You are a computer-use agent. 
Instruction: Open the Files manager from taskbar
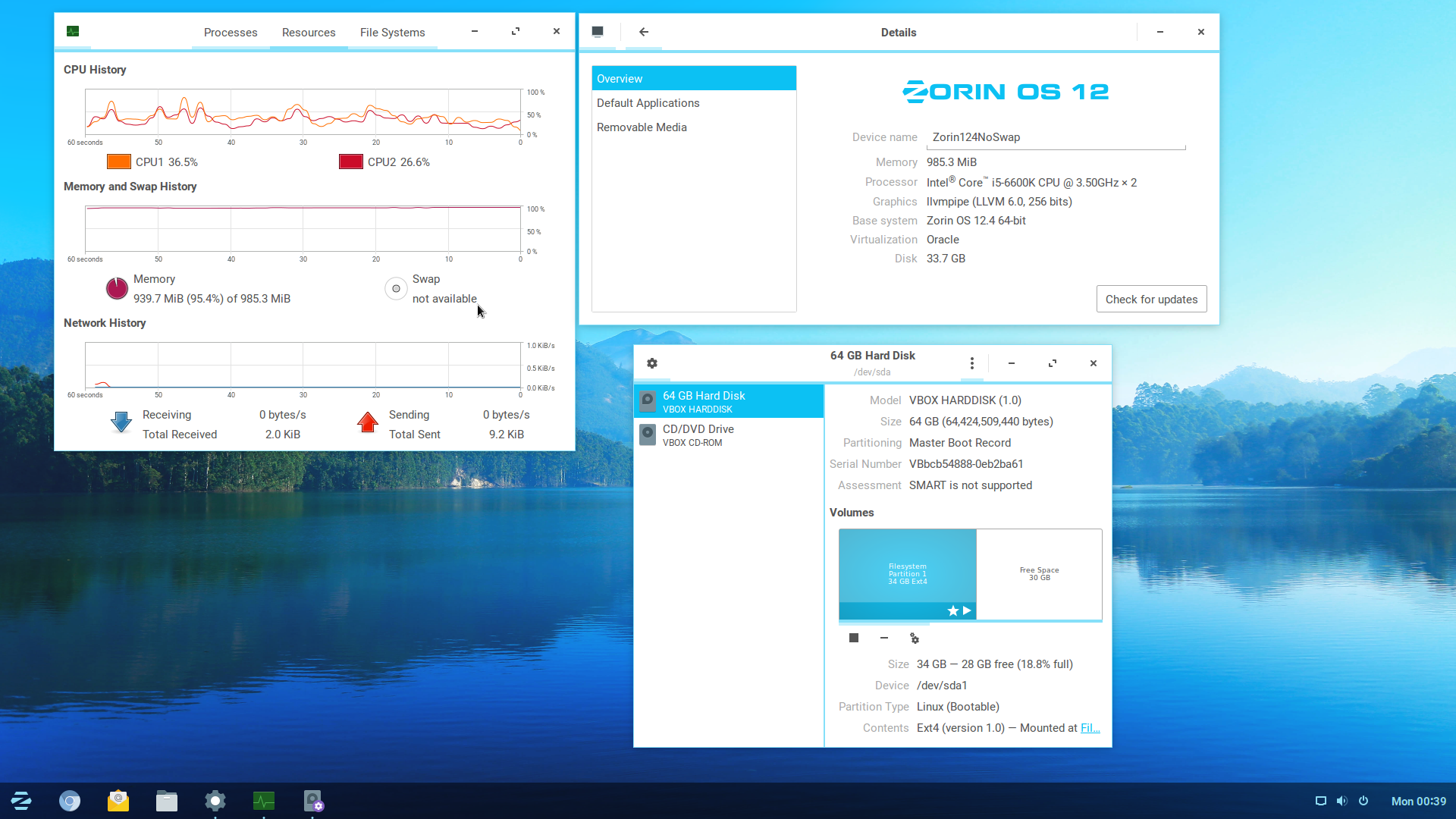tap(167, 801)
